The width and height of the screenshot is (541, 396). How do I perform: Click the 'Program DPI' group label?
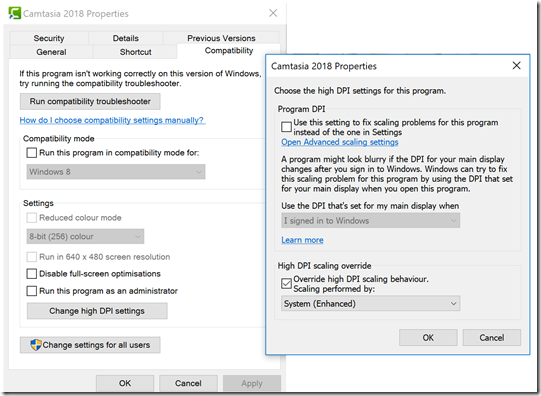tap(302, 109)
